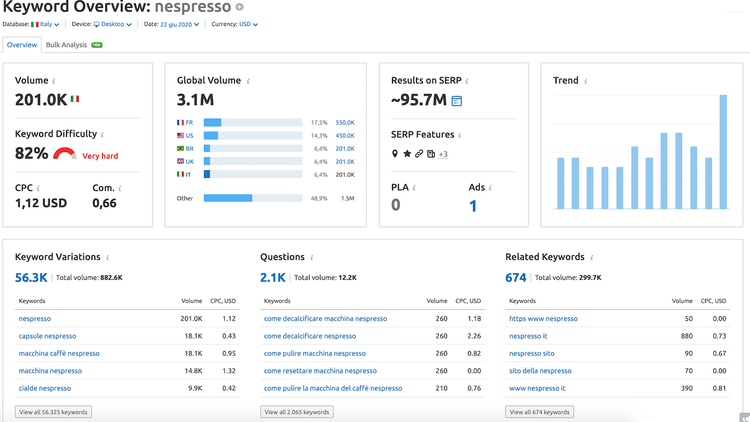Click the info icon next to Ads
750x422 pixels.
click(490, 188)
